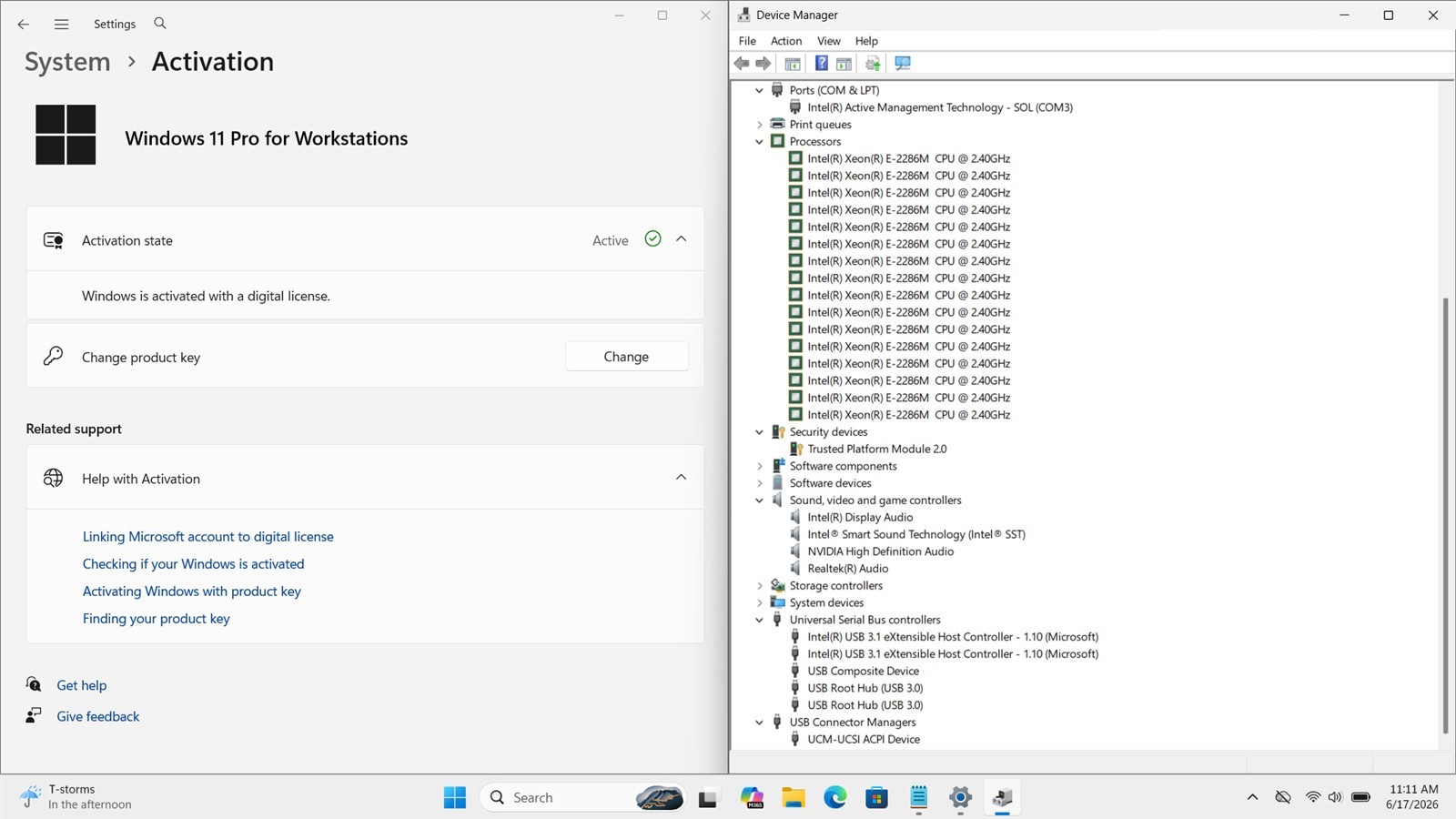Click the Forward arrow in Device Manager toolbar
This screenshot has height=819, width=1456.
pos(763,64)
